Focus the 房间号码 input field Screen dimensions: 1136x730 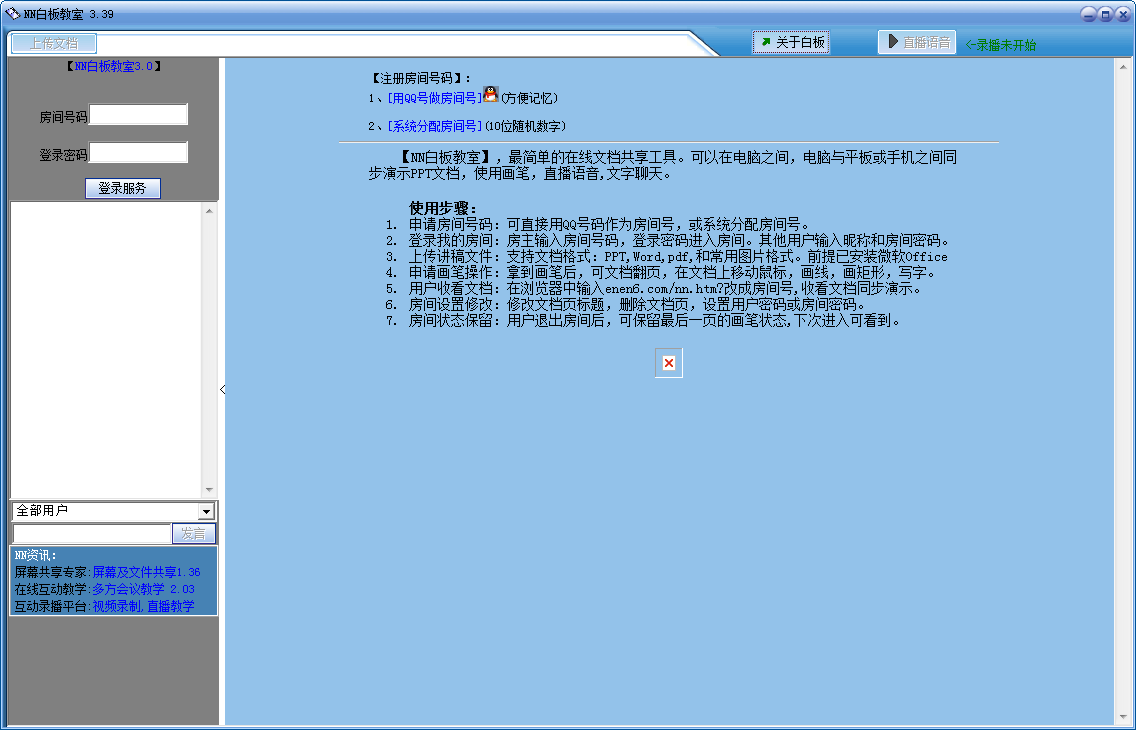tap(138, 114)
